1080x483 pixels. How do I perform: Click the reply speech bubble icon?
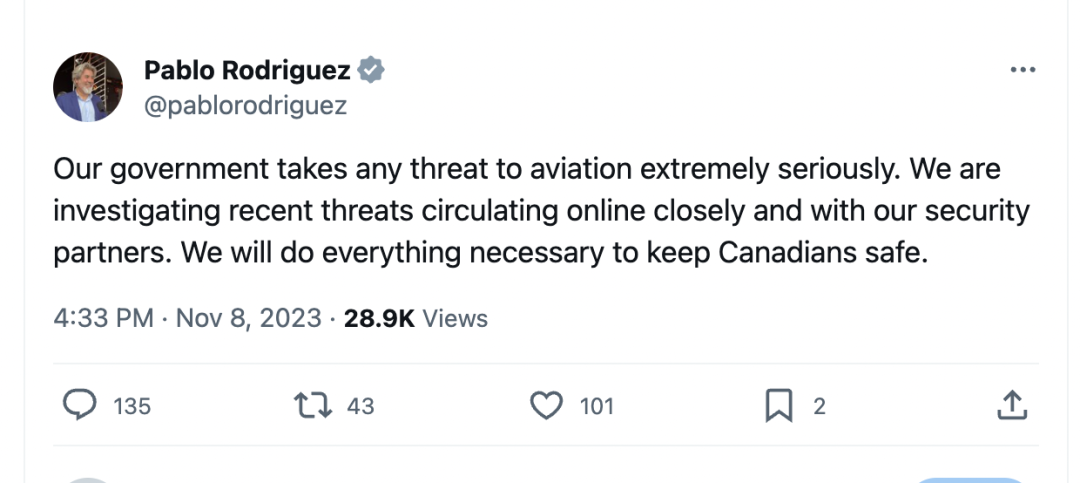[80, 404]
